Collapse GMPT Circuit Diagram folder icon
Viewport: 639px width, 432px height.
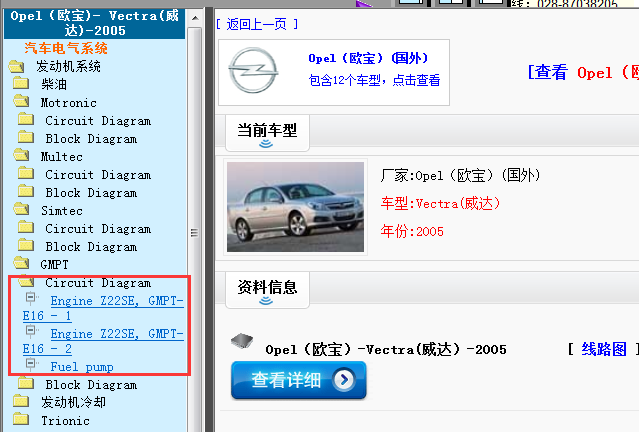pyautogui.click(x=26, y=281)
